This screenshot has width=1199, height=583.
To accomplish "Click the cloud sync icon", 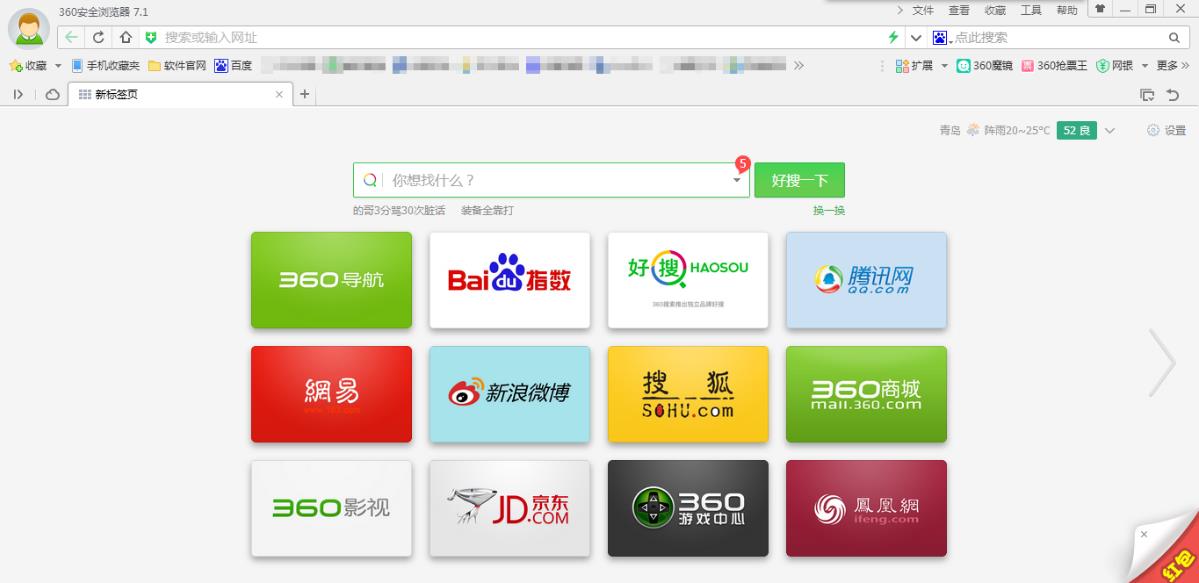I will click(x=53, y=94).
